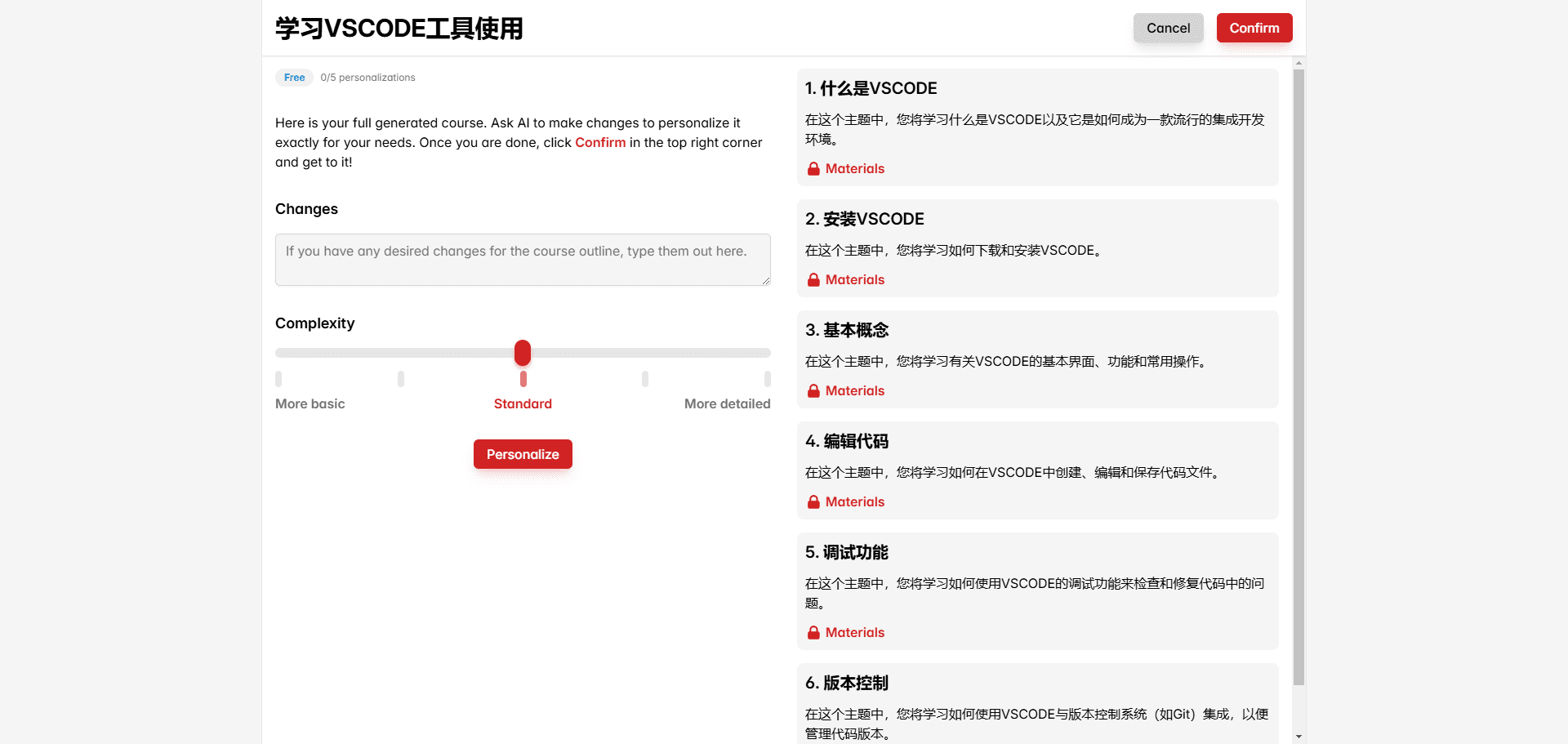
Task: Click the red Confirm word in the instructions
Action: coord(600,142)
